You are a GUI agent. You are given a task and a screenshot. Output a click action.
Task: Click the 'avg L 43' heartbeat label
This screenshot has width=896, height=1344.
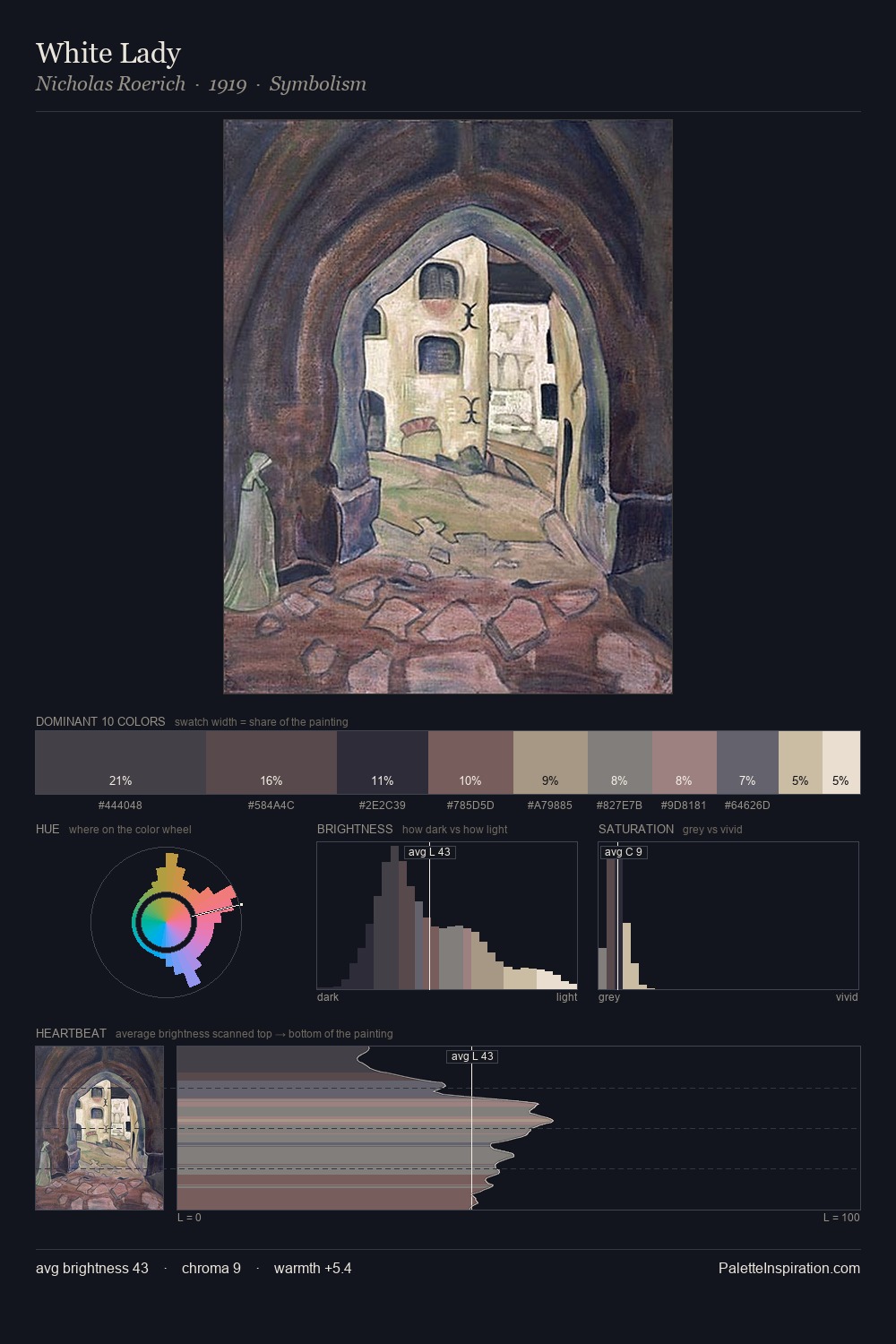coord(472,1056)
